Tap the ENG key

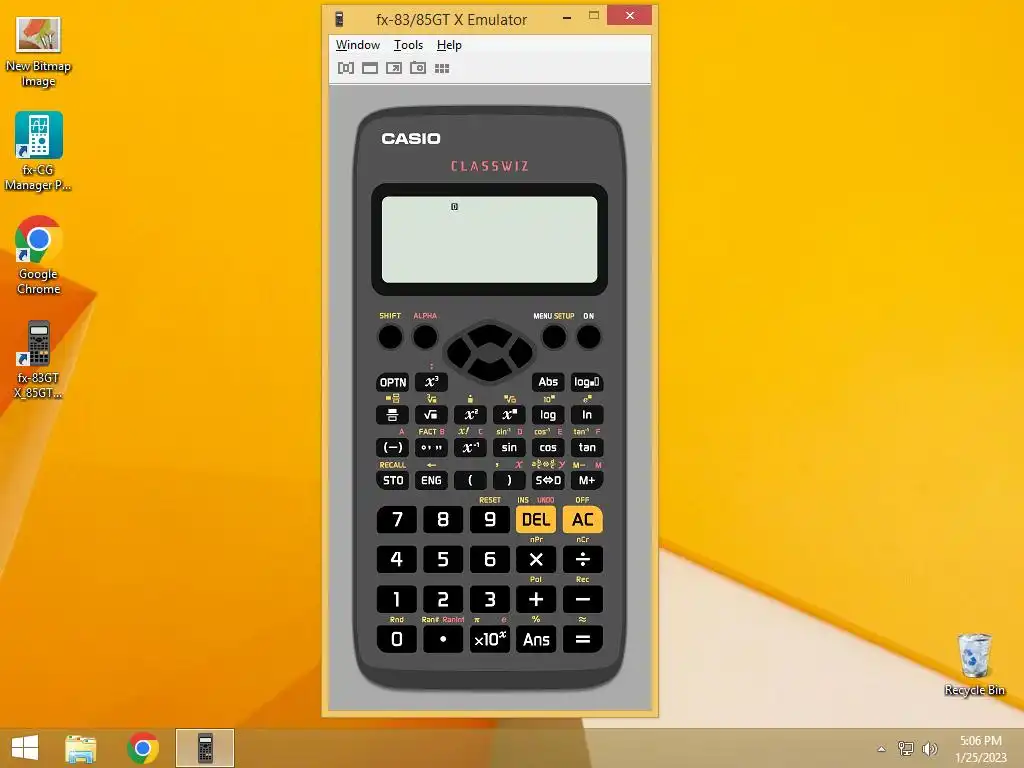432,480
